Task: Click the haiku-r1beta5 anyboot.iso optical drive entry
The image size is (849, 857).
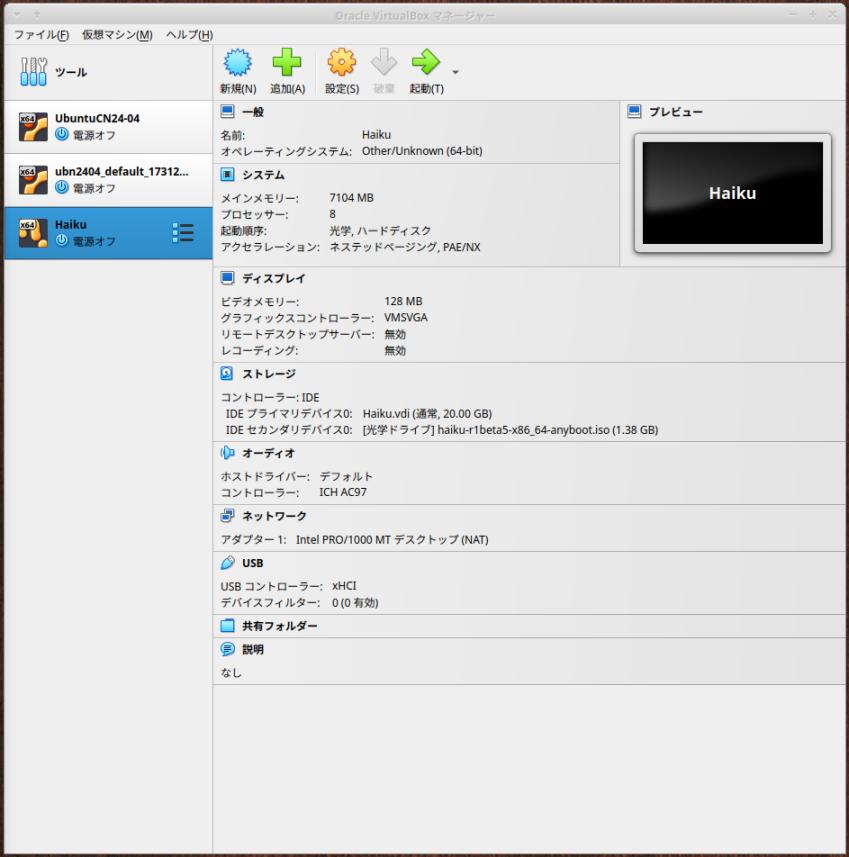Action: [510, 430]
